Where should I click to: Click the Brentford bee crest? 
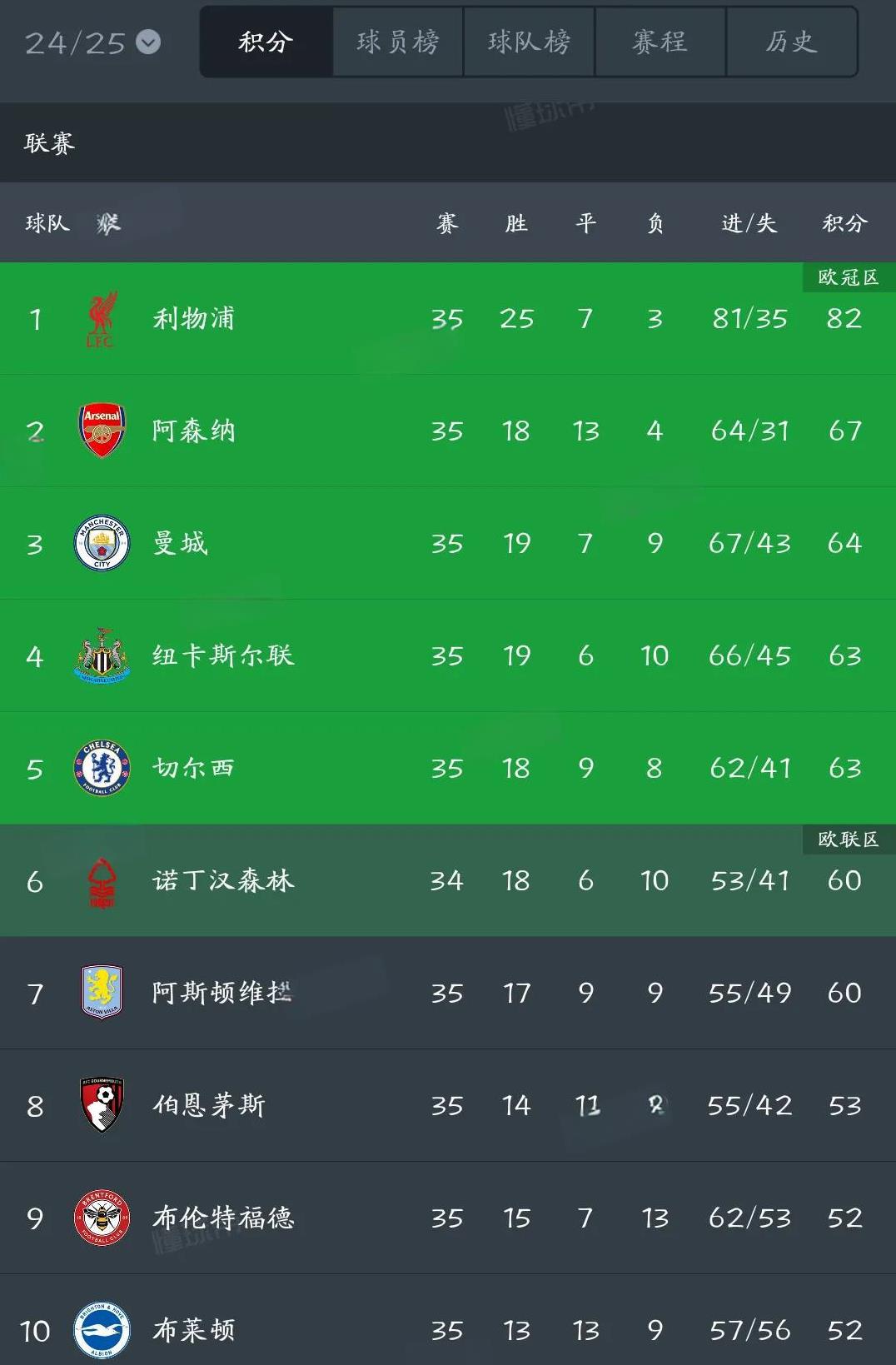pos(102,1218)
